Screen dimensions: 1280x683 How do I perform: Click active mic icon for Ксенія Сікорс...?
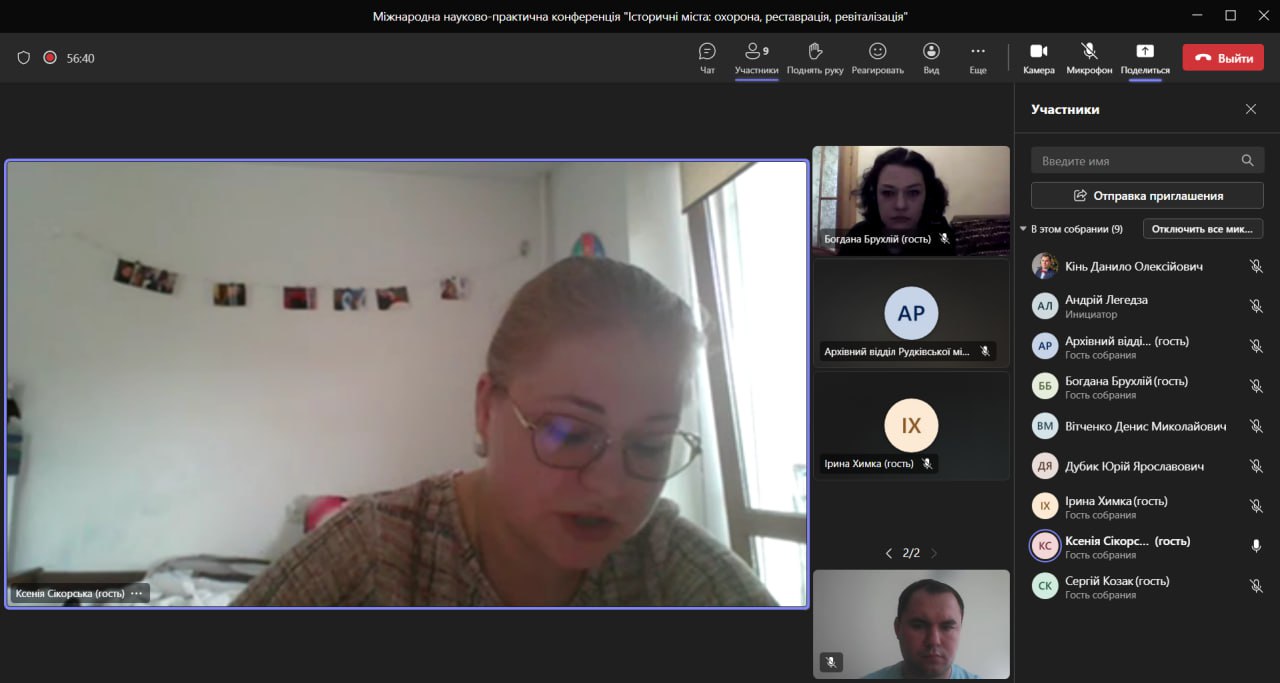[x=1256, y=546]
